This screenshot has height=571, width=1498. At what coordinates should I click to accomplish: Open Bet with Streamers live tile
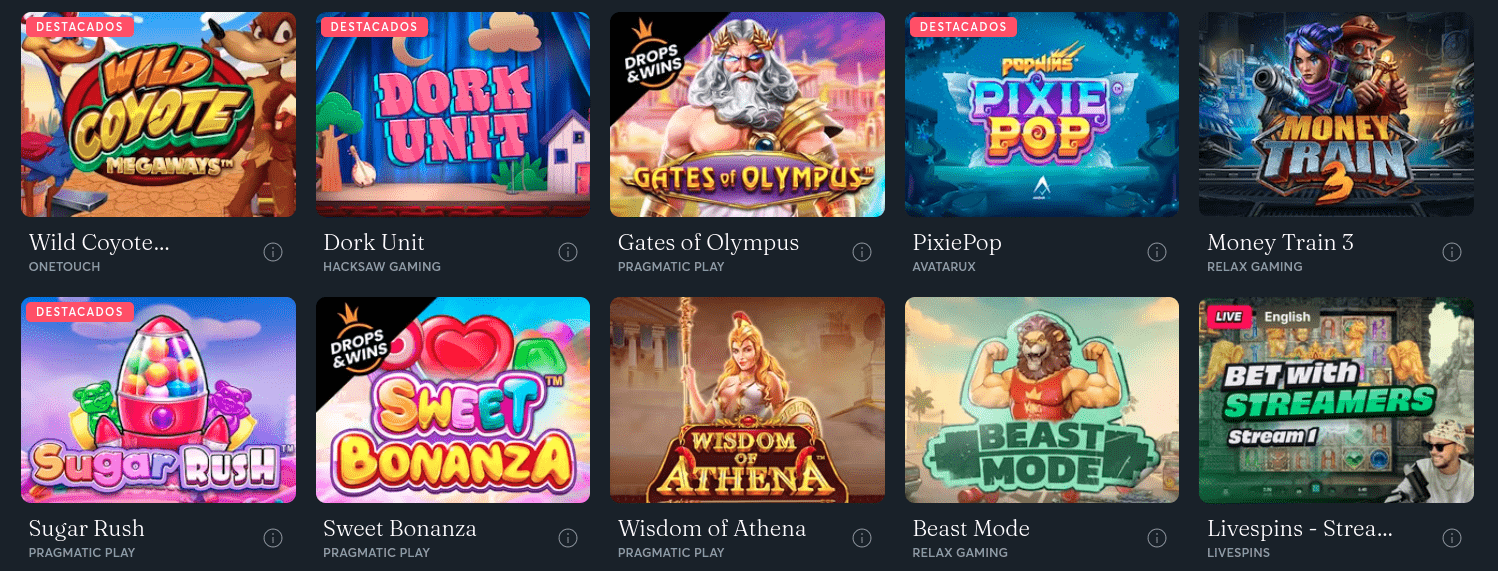tap(1336, 400)
